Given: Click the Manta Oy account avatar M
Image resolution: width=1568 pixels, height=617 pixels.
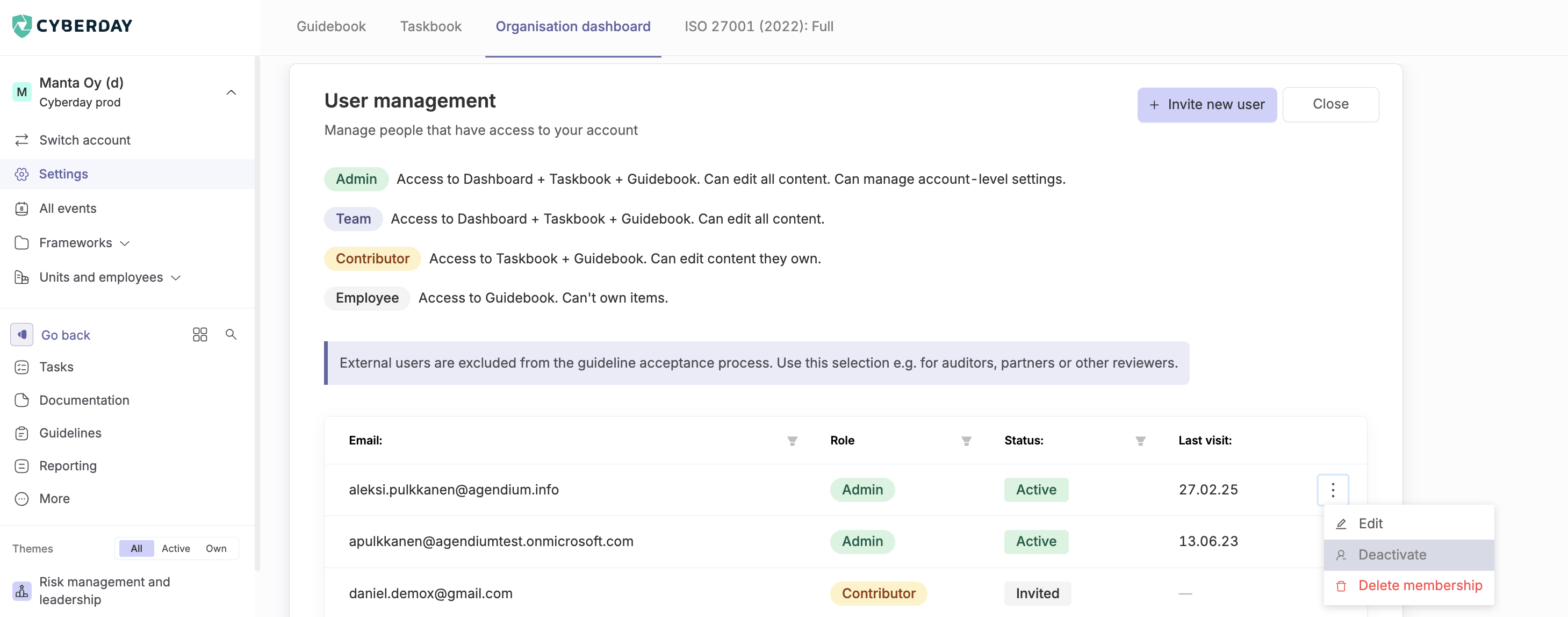Looking at the screenshot, I should 22,92.
